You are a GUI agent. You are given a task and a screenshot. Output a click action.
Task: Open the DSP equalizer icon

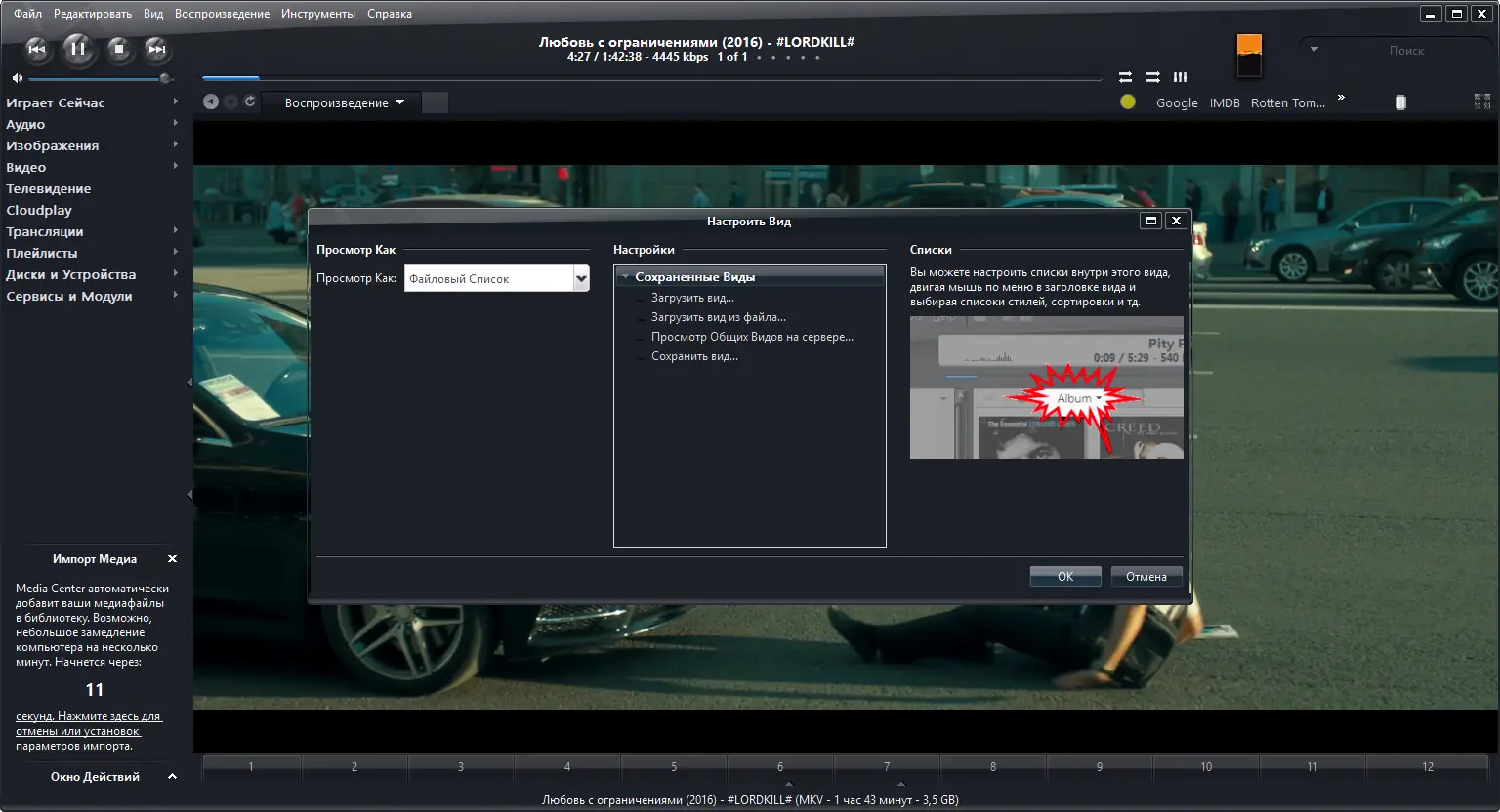tap(1180, 76)
